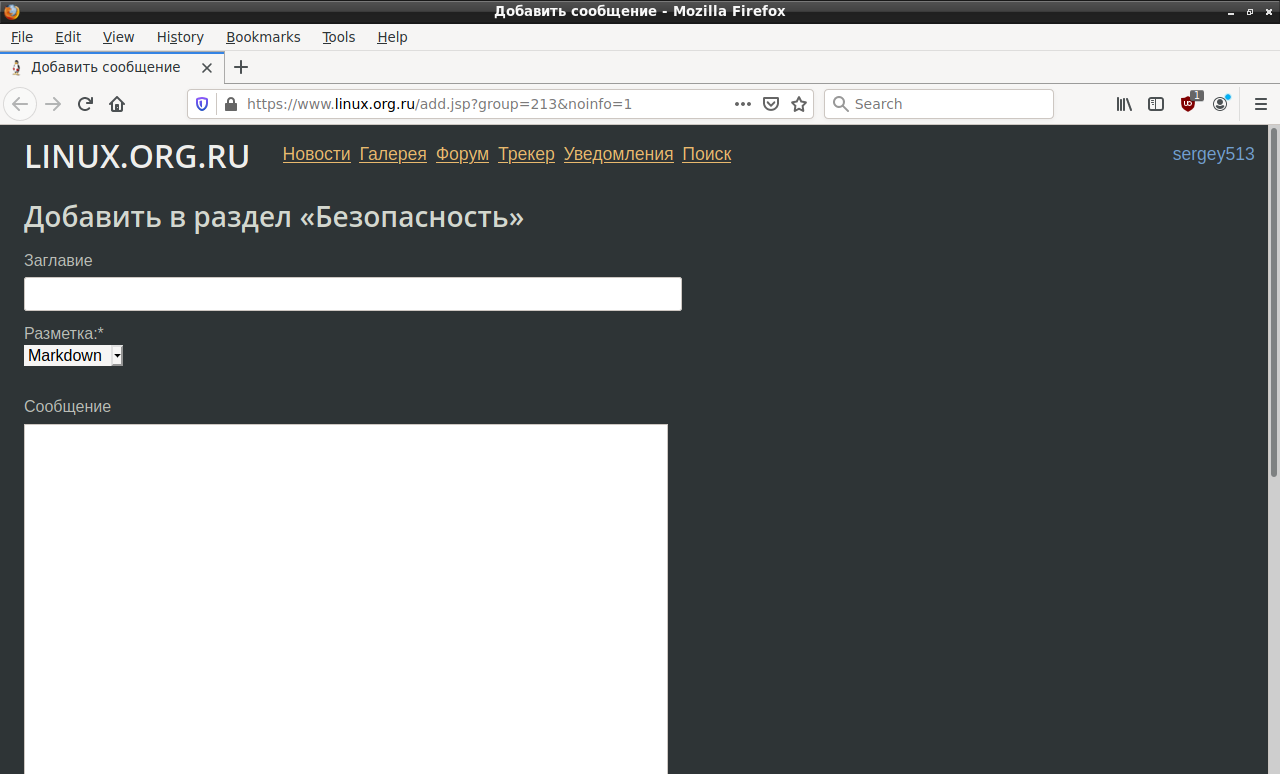Go to the Firefox Home page icon
The image size is (1280, 774).
117,104
